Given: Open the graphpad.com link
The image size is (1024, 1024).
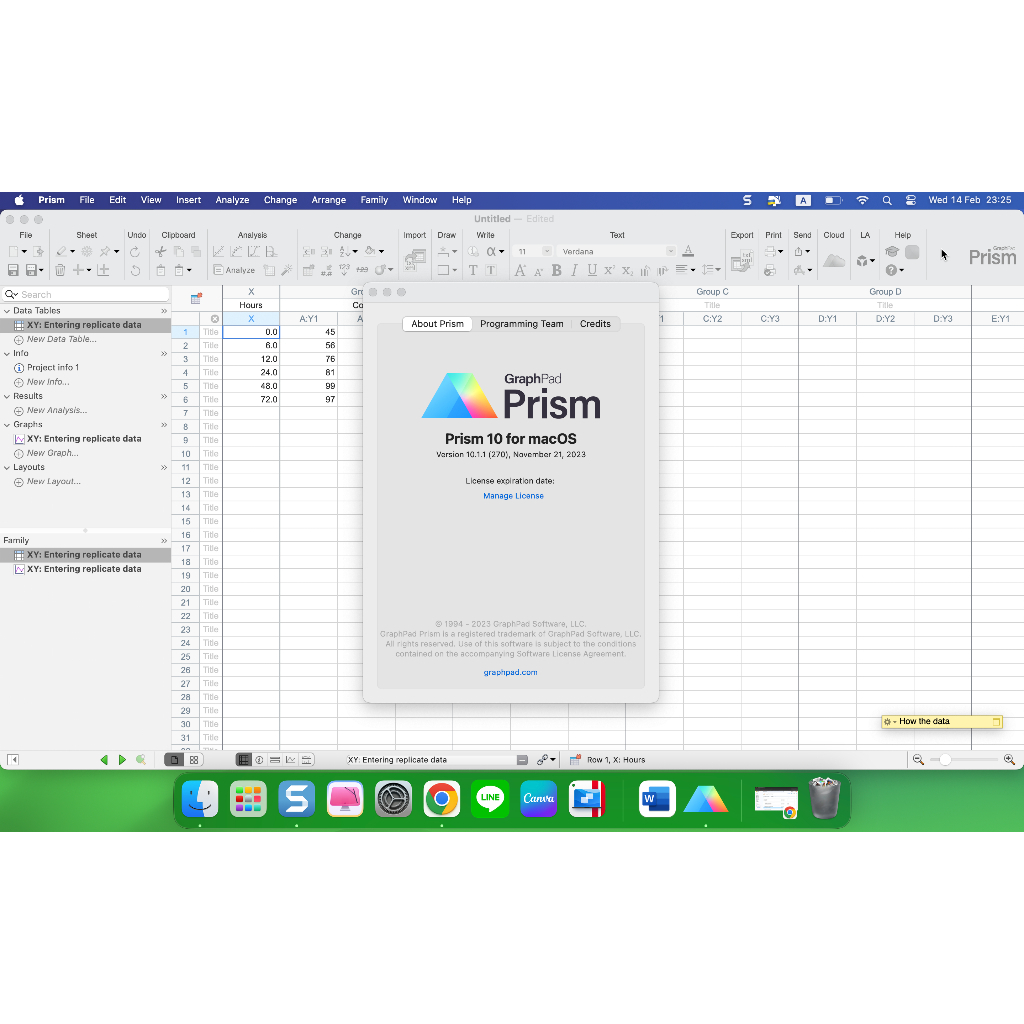Looking at the screenshot, I should [x=510, y=673].
